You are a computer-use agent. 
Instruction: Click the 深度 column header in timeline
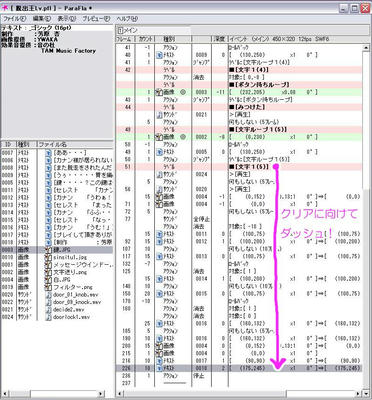click(220, 39)
